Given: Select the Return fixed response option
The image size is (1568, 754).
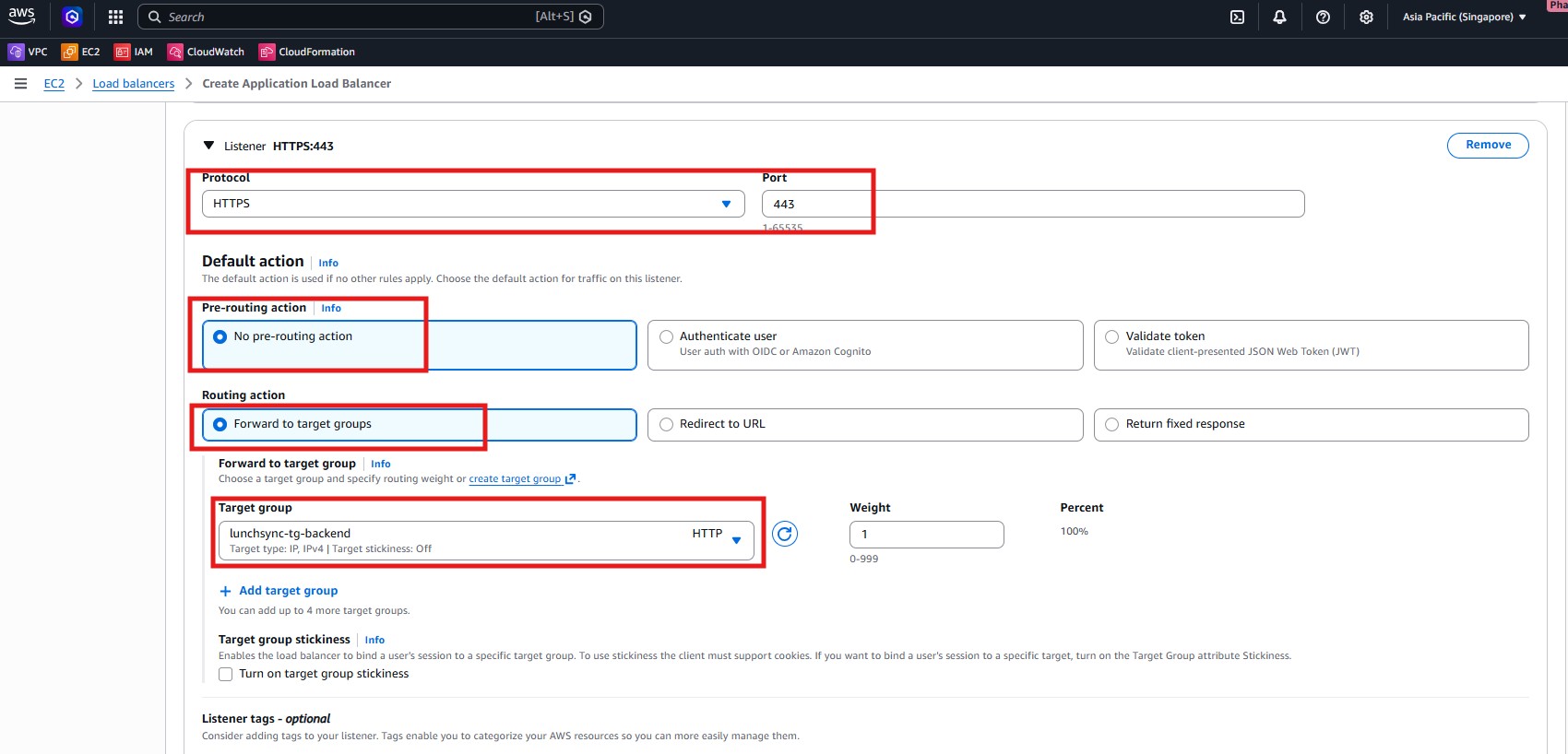Looking at the screenshot, I should click(1112, 425).
